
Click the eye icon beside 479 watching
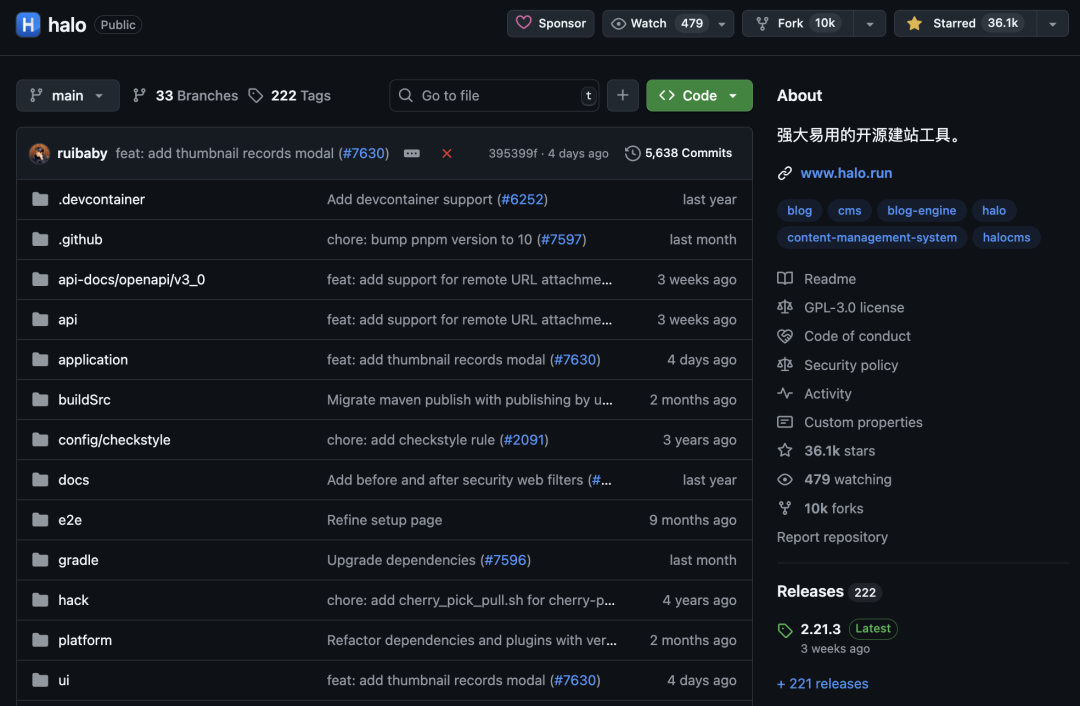[x=785, y=479]
